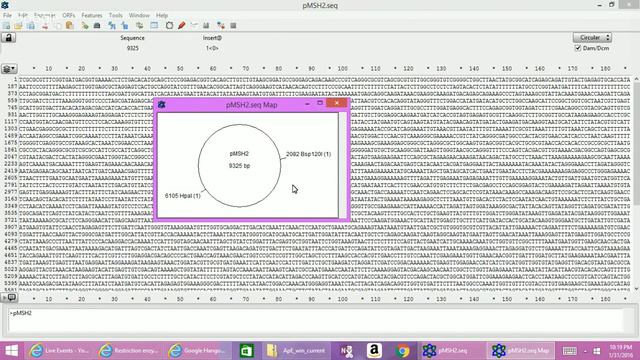Open the Edit menu
The width and height of the screenshot is (640, 360).
(23, 16)
